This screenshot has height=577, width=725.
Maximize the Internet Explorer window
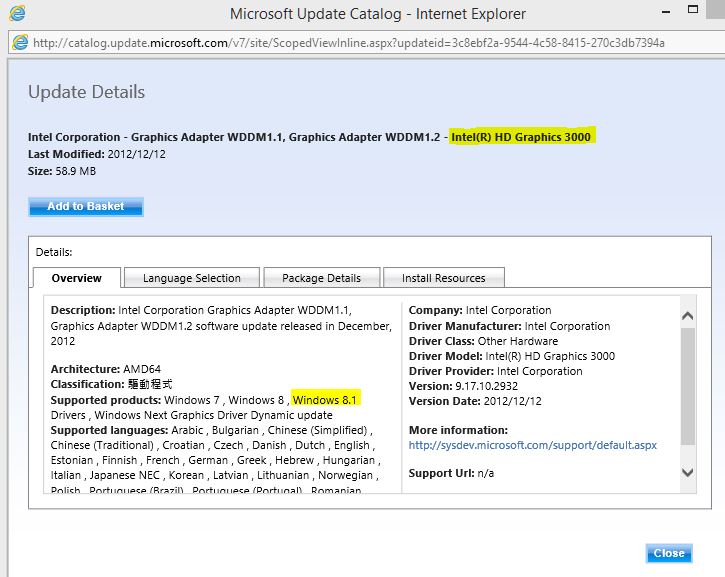(693, 9)
